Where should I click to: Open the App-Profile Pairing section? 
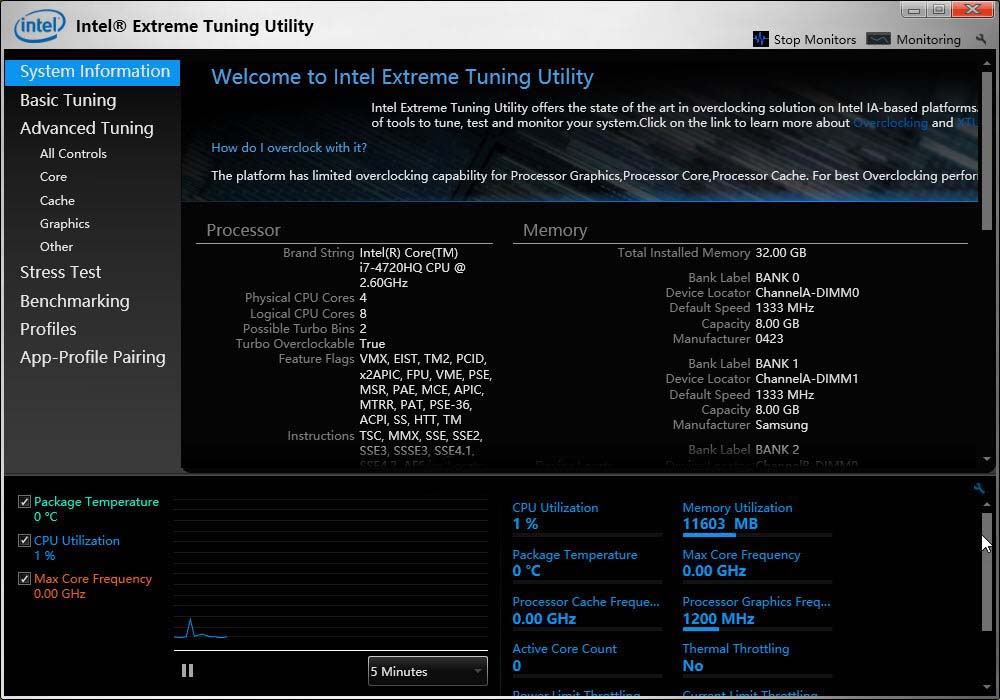click(93, 357)
